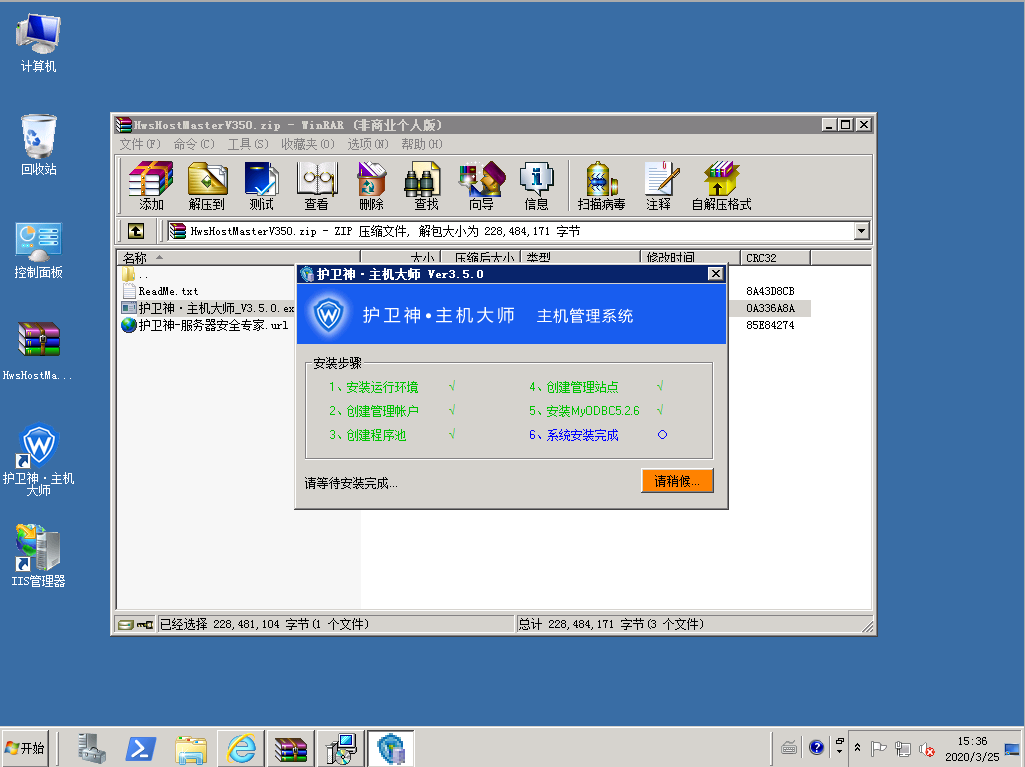
Task: Expand the archive path dropdown arrow
Action: click(x=862, y=231)
